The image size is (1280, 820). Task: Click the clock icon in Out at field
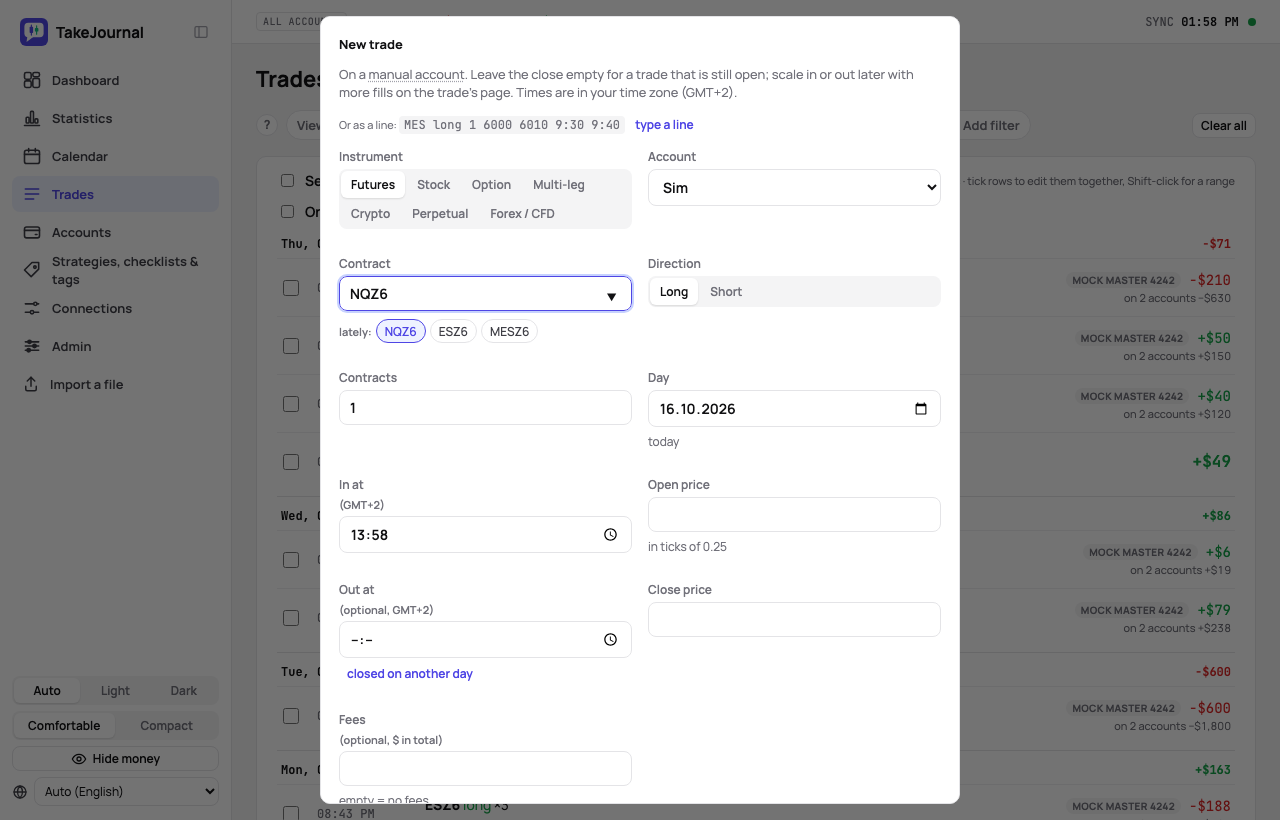click(x=611, y=640)
